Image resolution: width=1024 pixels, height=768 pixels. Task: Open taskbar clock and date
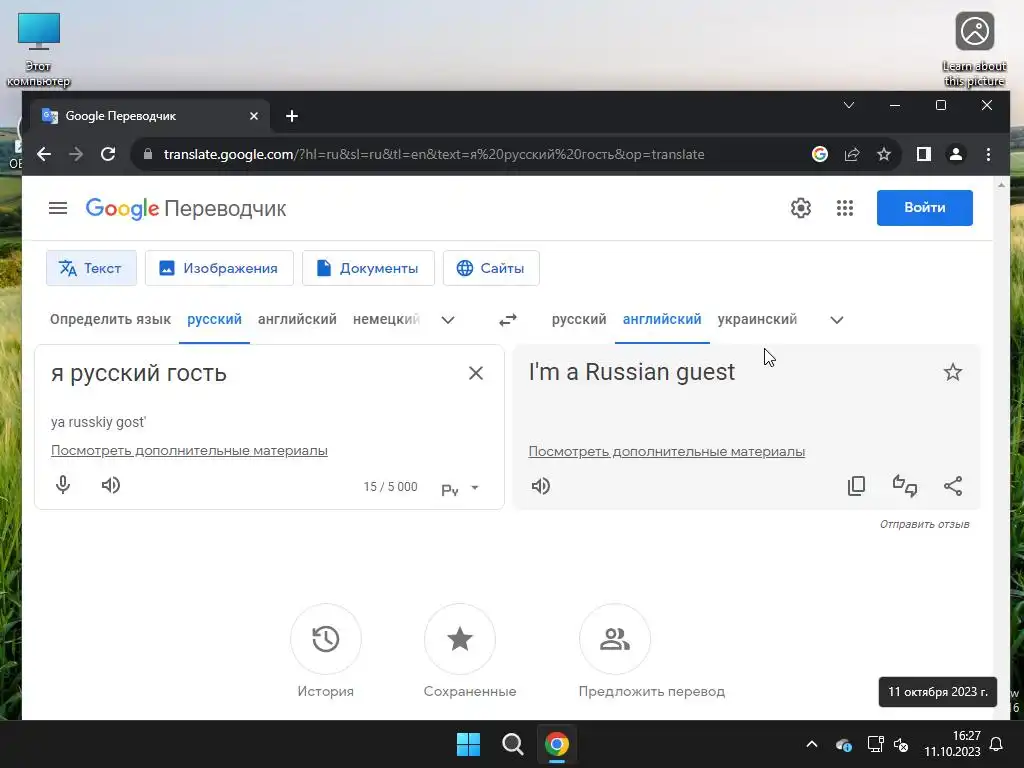coord(952,744)
